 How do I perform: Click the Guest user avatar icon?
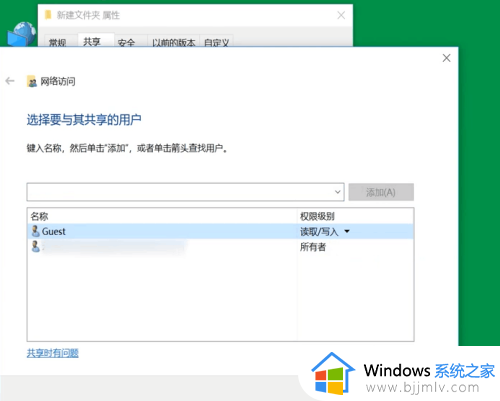tap(35, 231)
